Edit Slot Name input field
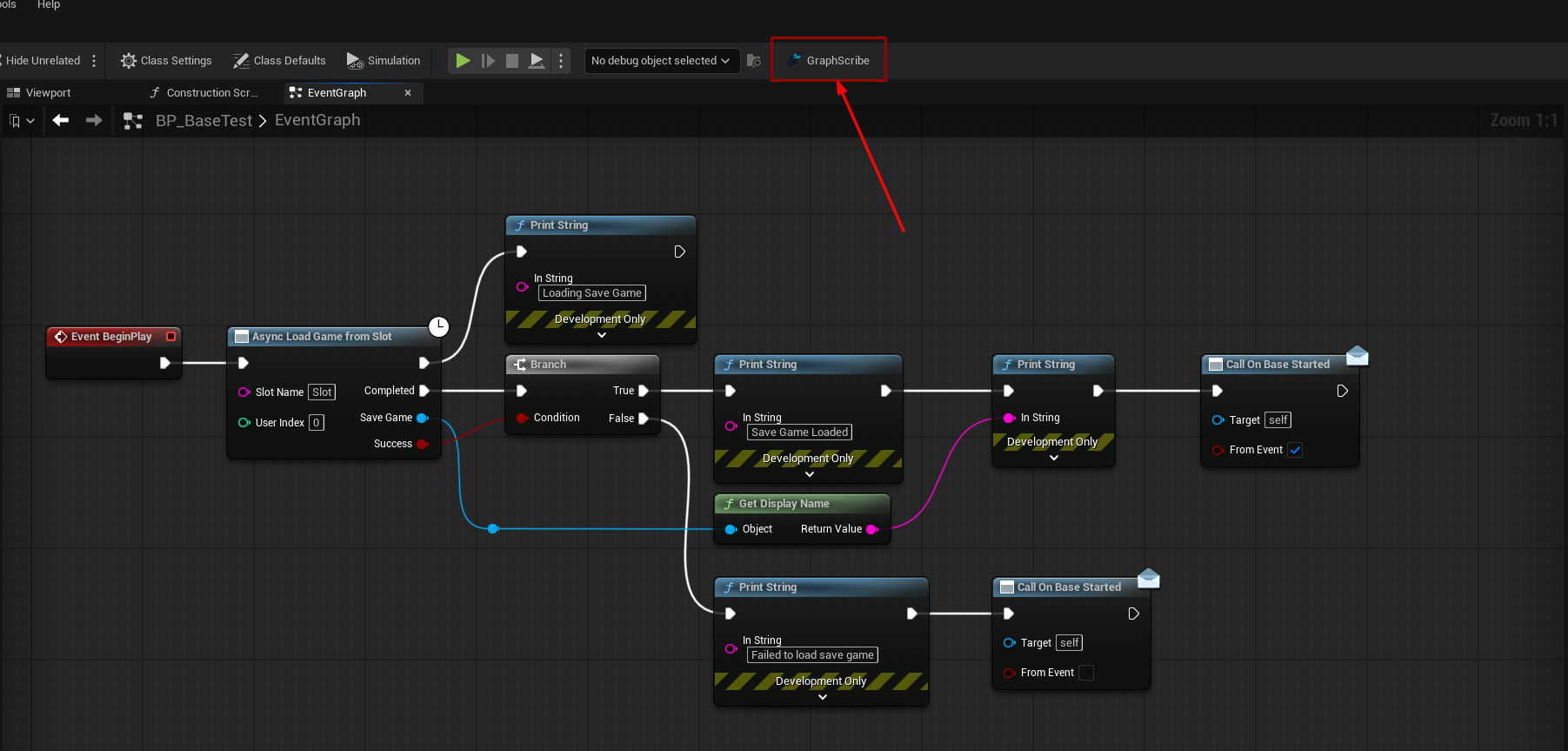Screen dimensions: 1568x751 (x=322, y=392)
